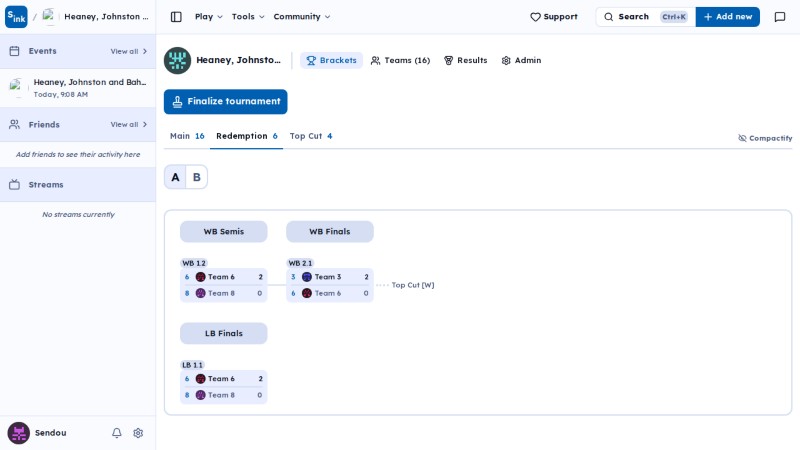The height and width of the screenshot is (450, 800).
Task: Click the WB Semis round header
Action: [x=223, y=232]
